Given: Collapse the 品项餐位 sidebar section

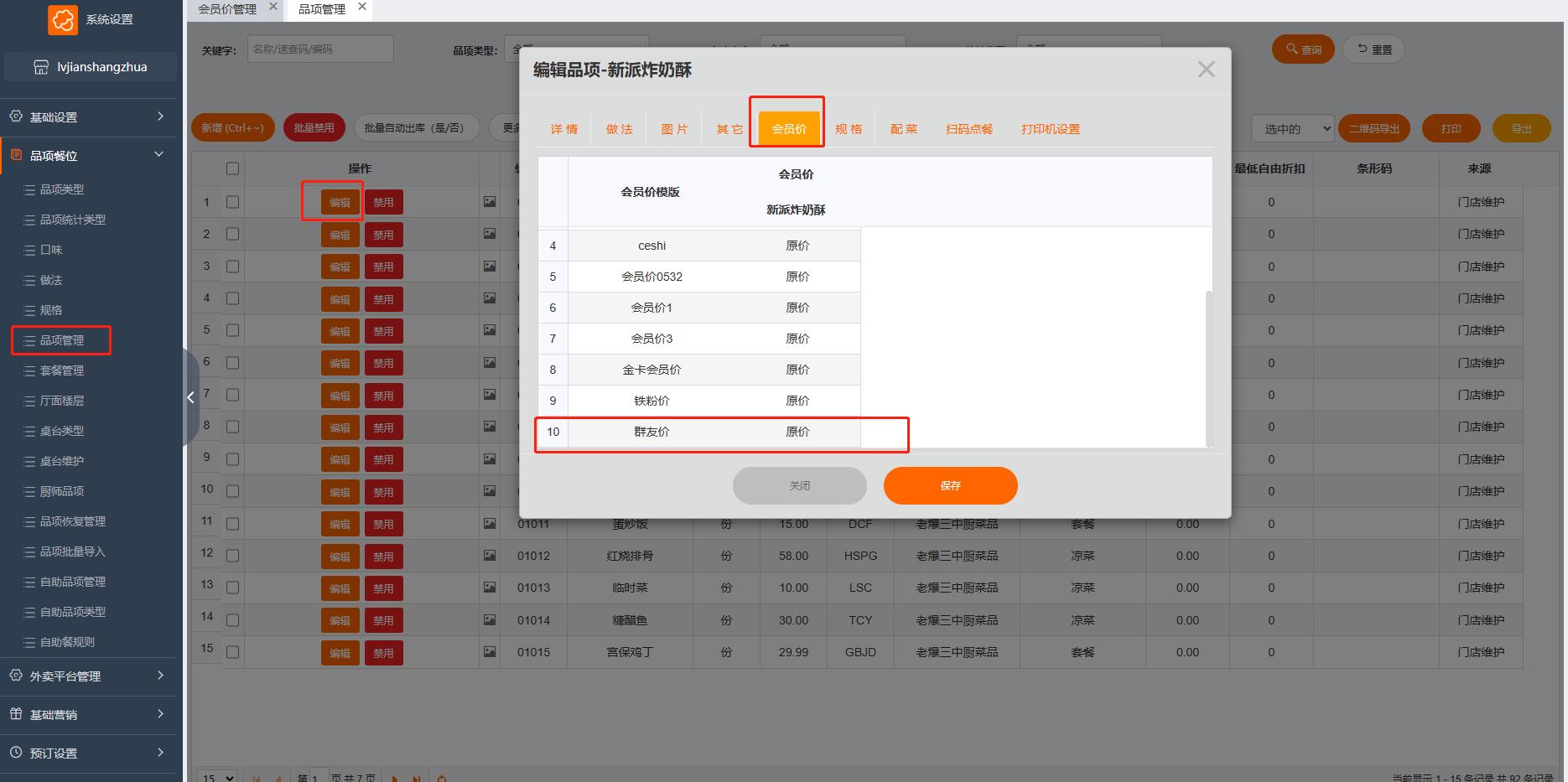Looking at the screenshot, I should [x=160, y=155].
